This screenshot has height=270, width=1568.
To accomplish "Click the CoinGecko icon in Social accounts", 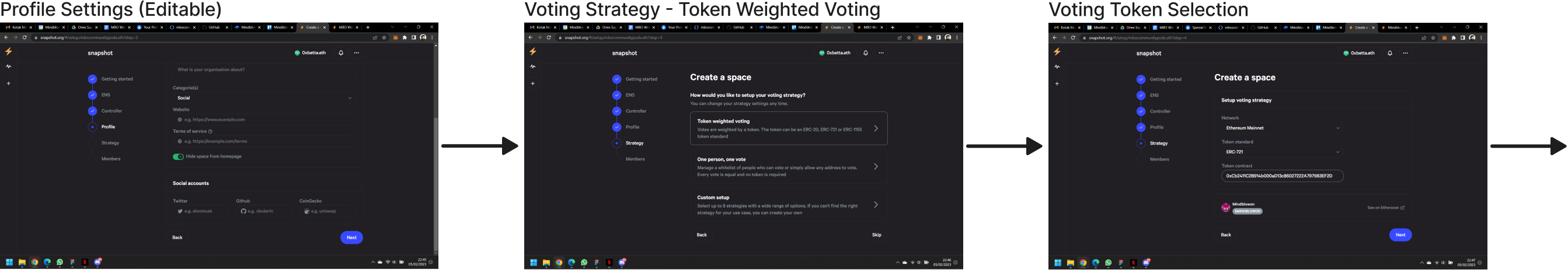I will pyautogui.click(x=307, y=211).
